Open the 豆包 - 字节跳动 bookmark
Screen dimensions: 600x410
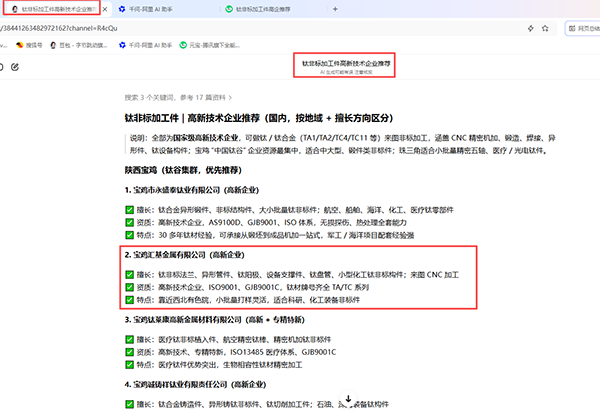[79, 45]
